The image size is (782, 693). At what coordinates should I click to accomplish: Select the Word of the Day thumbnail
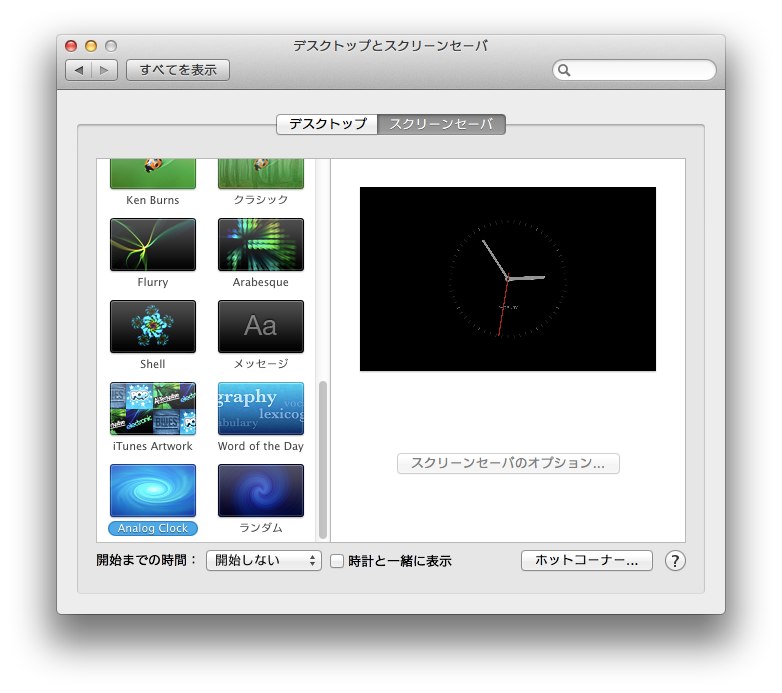point(260,408)
